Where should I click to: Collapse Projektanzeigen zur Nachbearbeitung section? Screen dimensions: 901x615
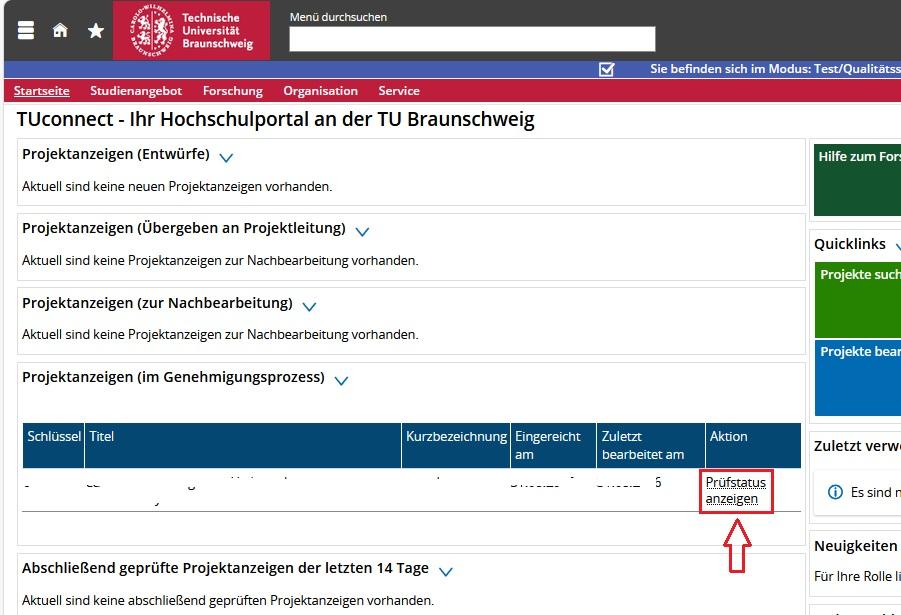pos(309,306)
